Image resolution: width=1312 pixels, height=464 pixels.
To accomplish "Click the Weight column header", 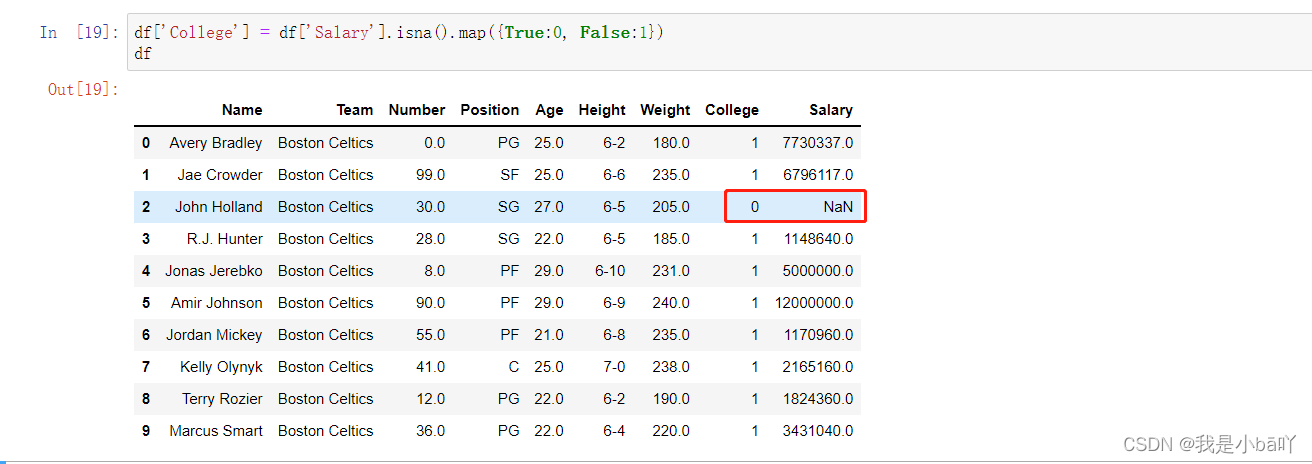I will pos(665,110).
